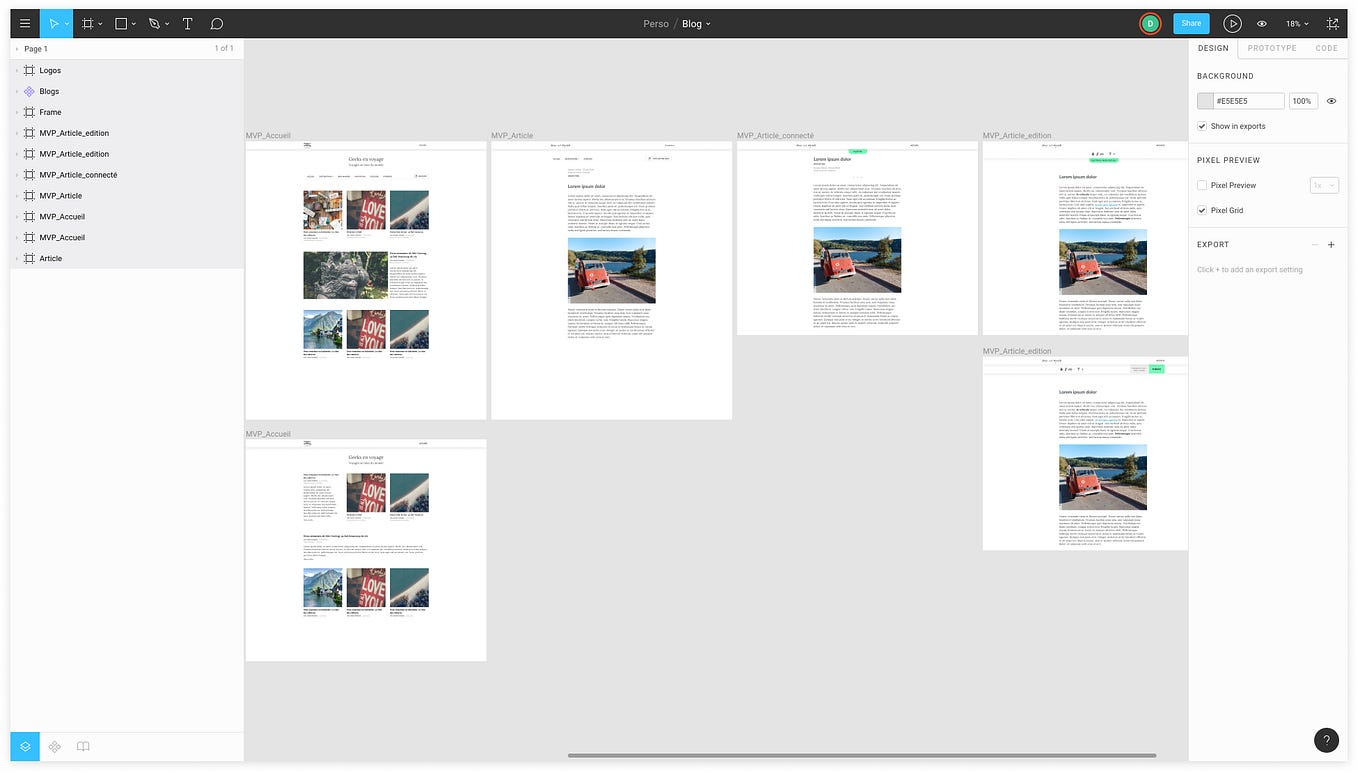Screen dimensions: 1358x773
Task: Switch to the Assets panel
Action: [x=54, y=746]
